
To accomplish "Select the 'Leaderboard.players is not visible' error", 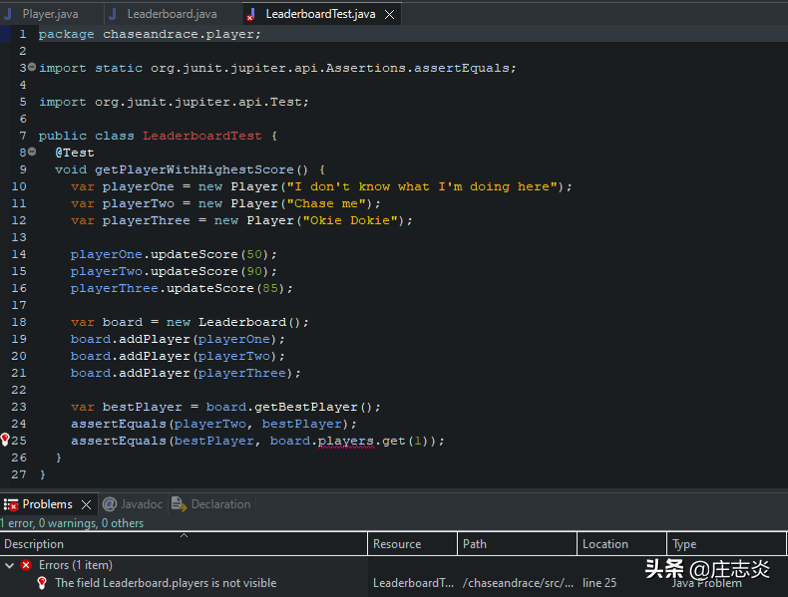I will [165, 583].
